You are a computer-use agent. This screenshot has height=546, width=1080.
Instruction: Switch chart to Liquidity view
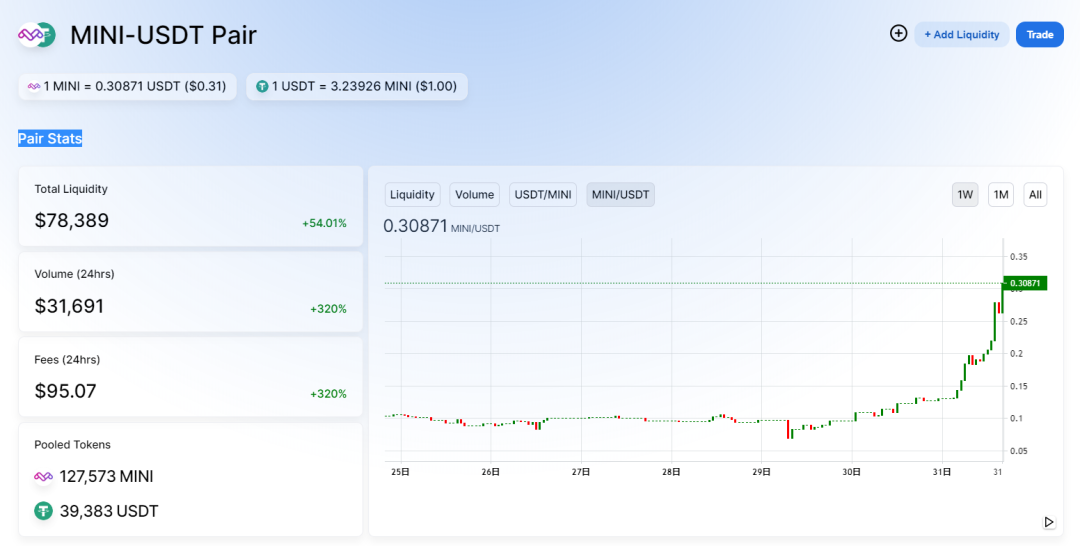coord(412,195)
